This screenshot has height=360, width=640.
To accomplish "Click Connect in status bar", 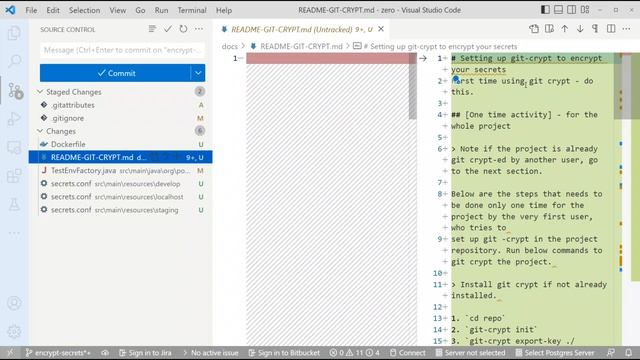I will click(408, 353).
